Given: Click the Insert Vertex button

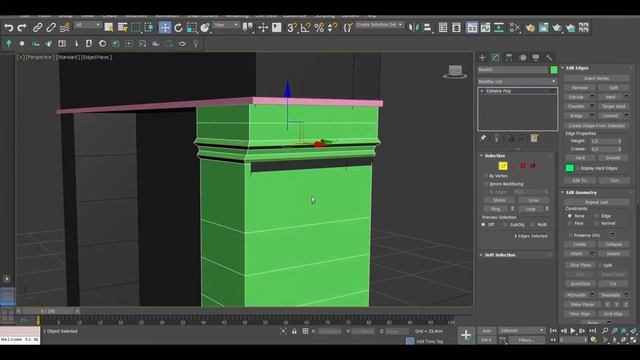Looking at the screenshot, I should 596,78.
